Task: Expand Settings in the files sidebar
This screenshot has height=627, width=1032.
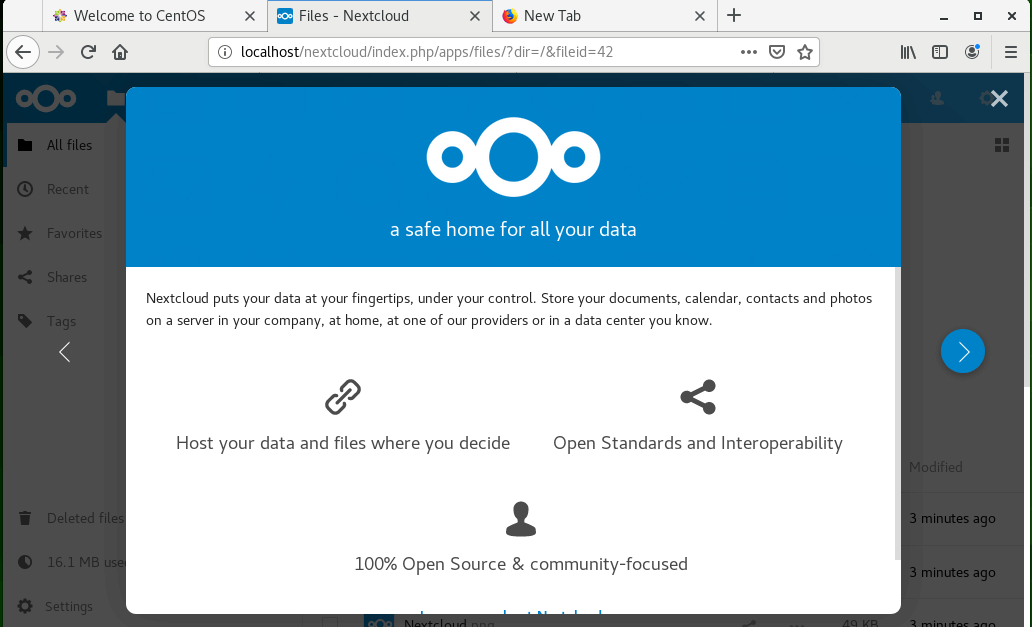Action: point(68,606)
